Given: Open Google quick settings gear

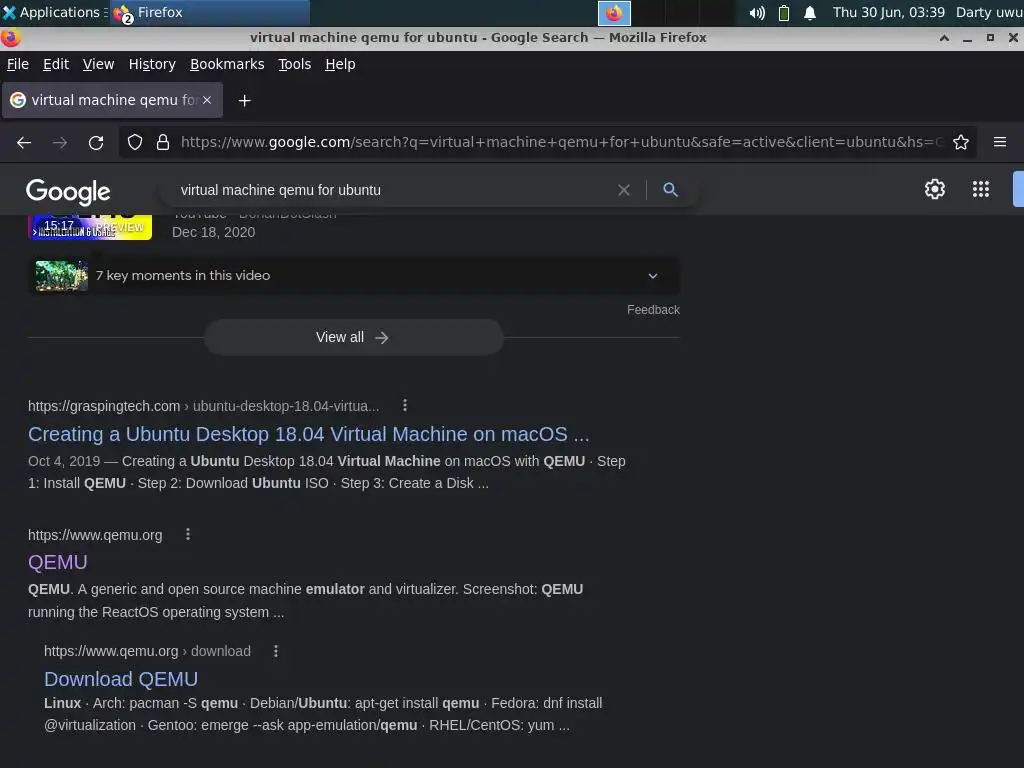Looking at the screenshot, I should click(x=935, y=189).
